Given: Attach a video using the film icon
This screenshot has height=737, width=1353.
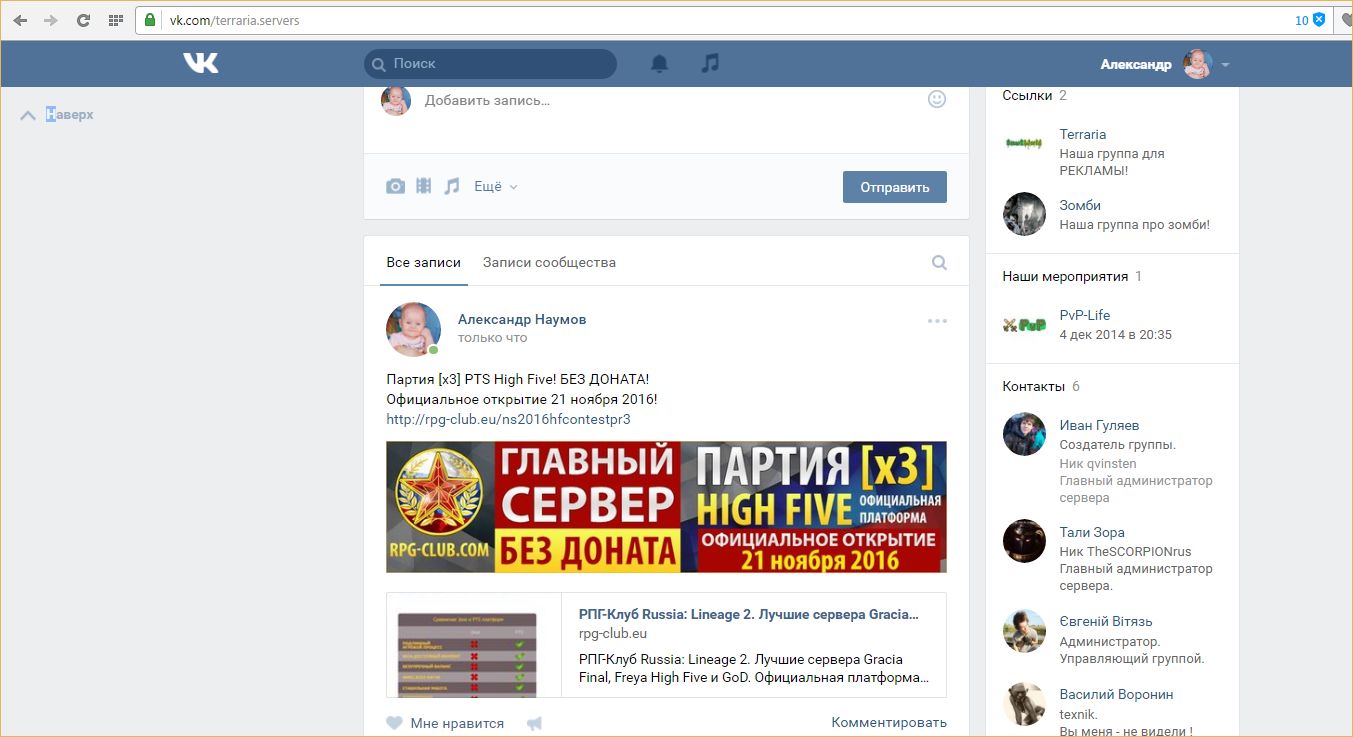Looking at the screenshot, I should coord(424,186).
